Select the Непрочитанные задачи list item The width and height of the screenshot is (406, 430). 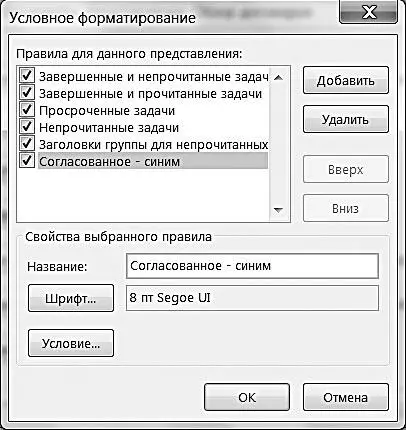coord(109,128)
